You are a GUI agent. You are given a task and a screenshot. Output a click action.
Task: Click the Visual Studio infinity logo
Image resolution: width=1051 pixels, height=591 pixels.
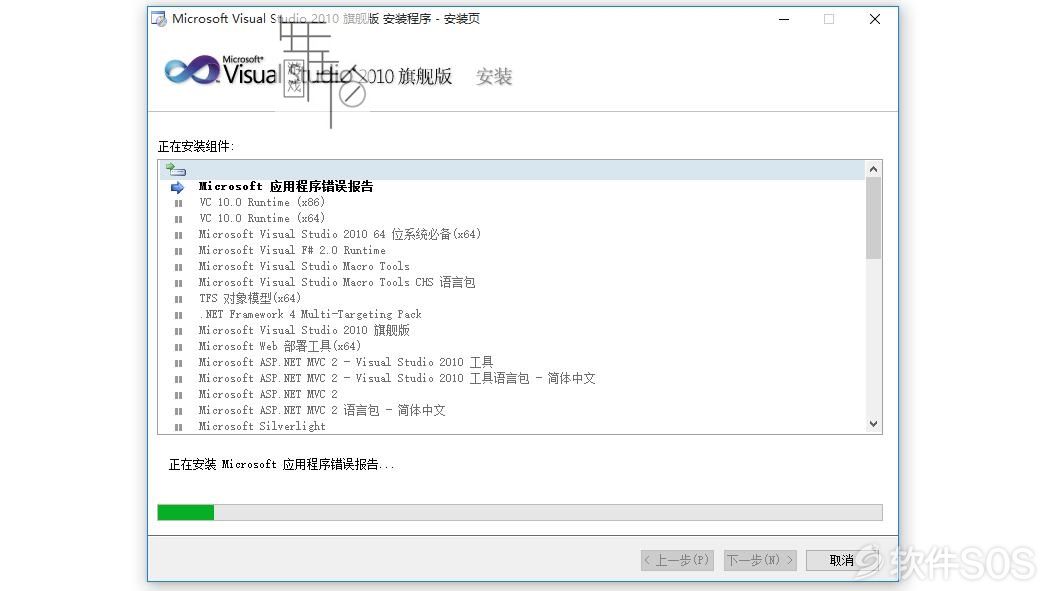tap(192, 70)
